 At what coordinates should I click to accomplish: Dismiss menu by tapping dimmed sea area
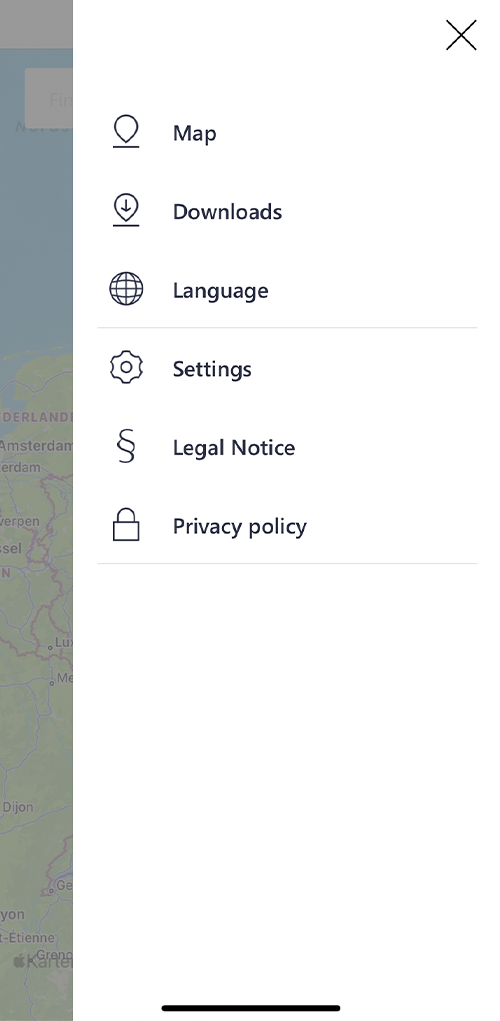[36, 247]
